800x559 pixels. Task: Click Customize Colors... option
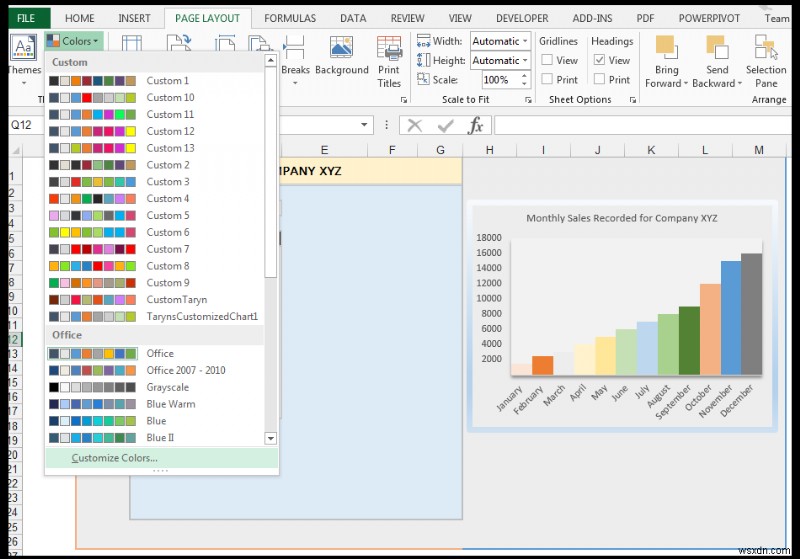click(162, 458)
